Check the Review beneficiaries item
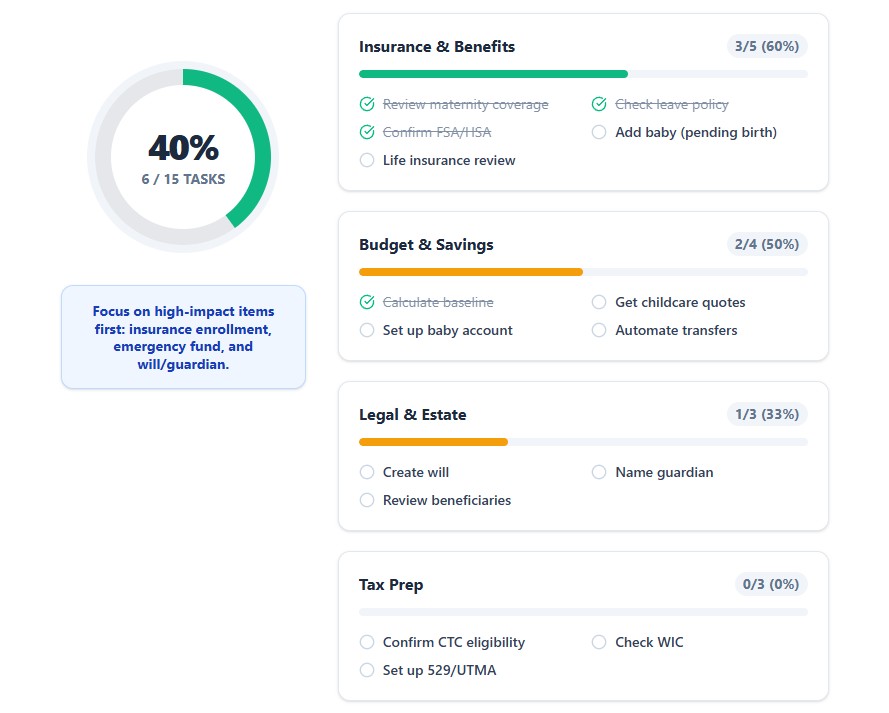This screenshot has width=889, height=713. 367,500
